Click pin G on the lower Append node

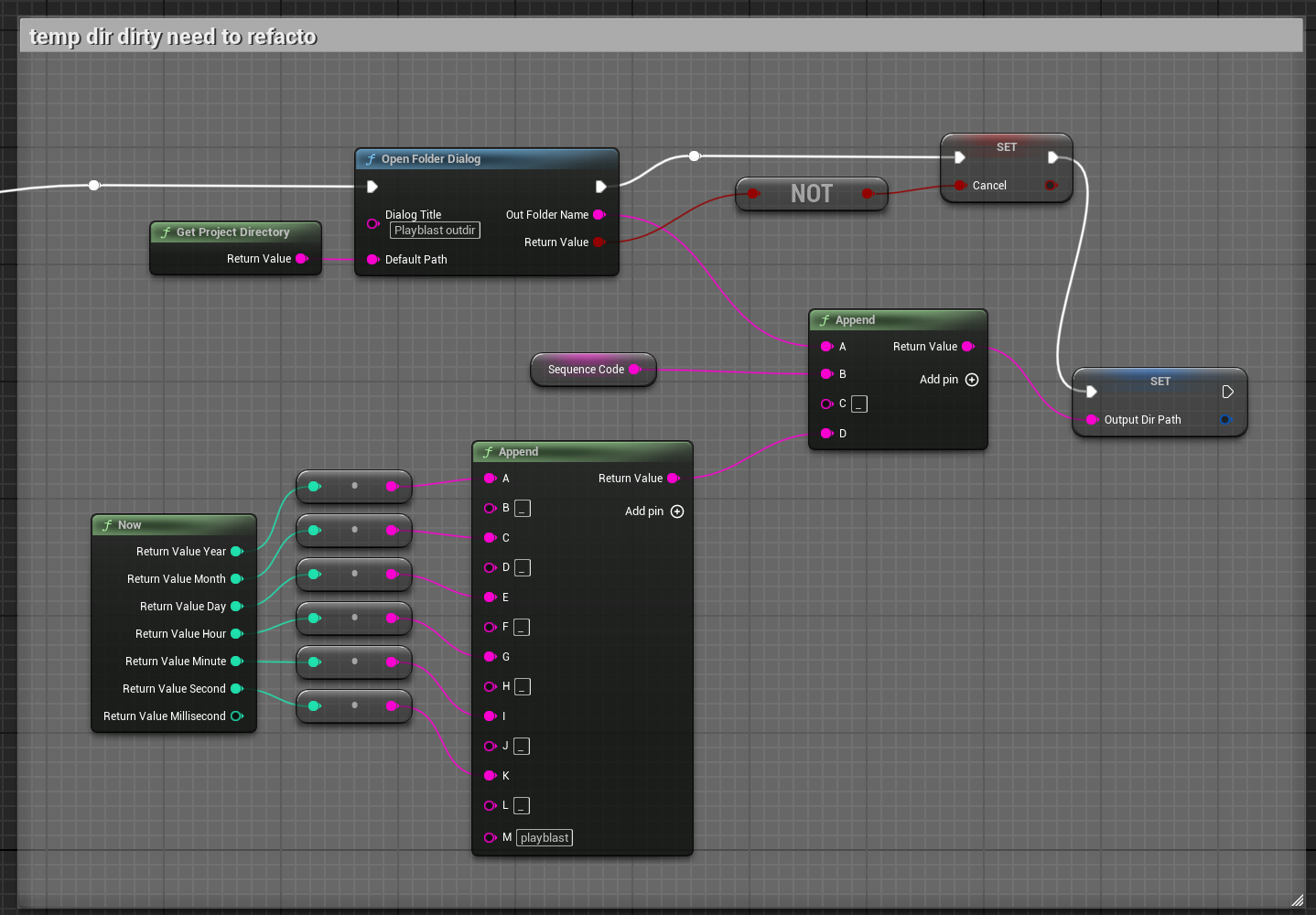[x=490, y=657]
